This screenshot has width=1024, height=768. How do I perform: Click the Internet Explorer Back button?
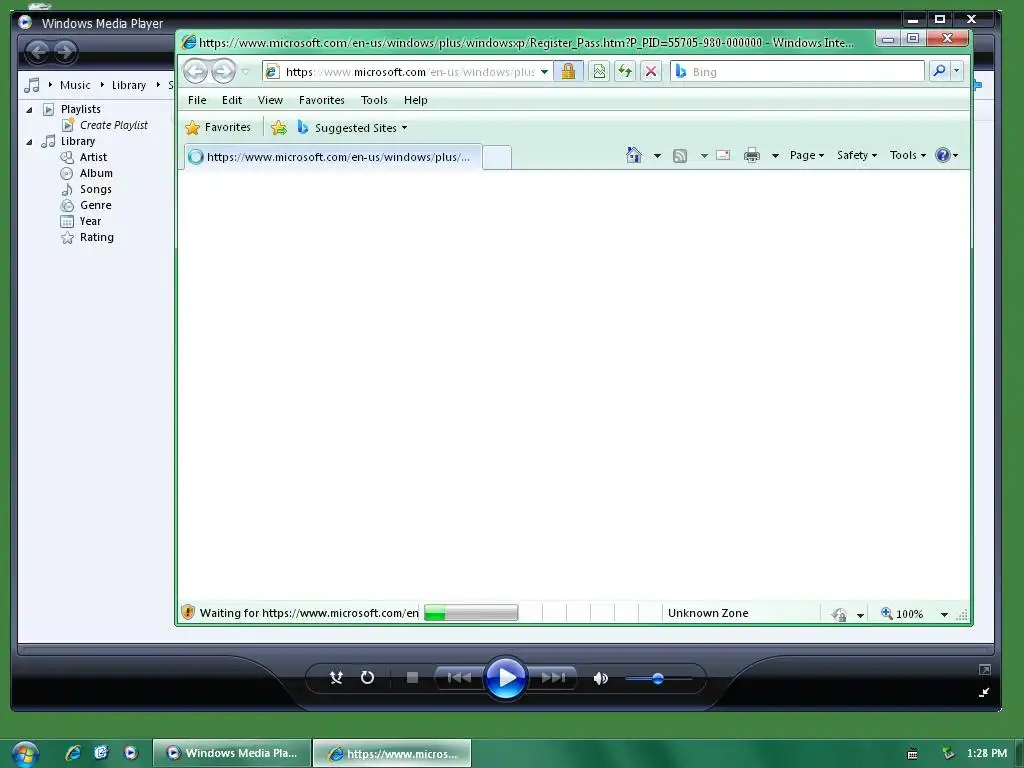[x=195, y=71]
